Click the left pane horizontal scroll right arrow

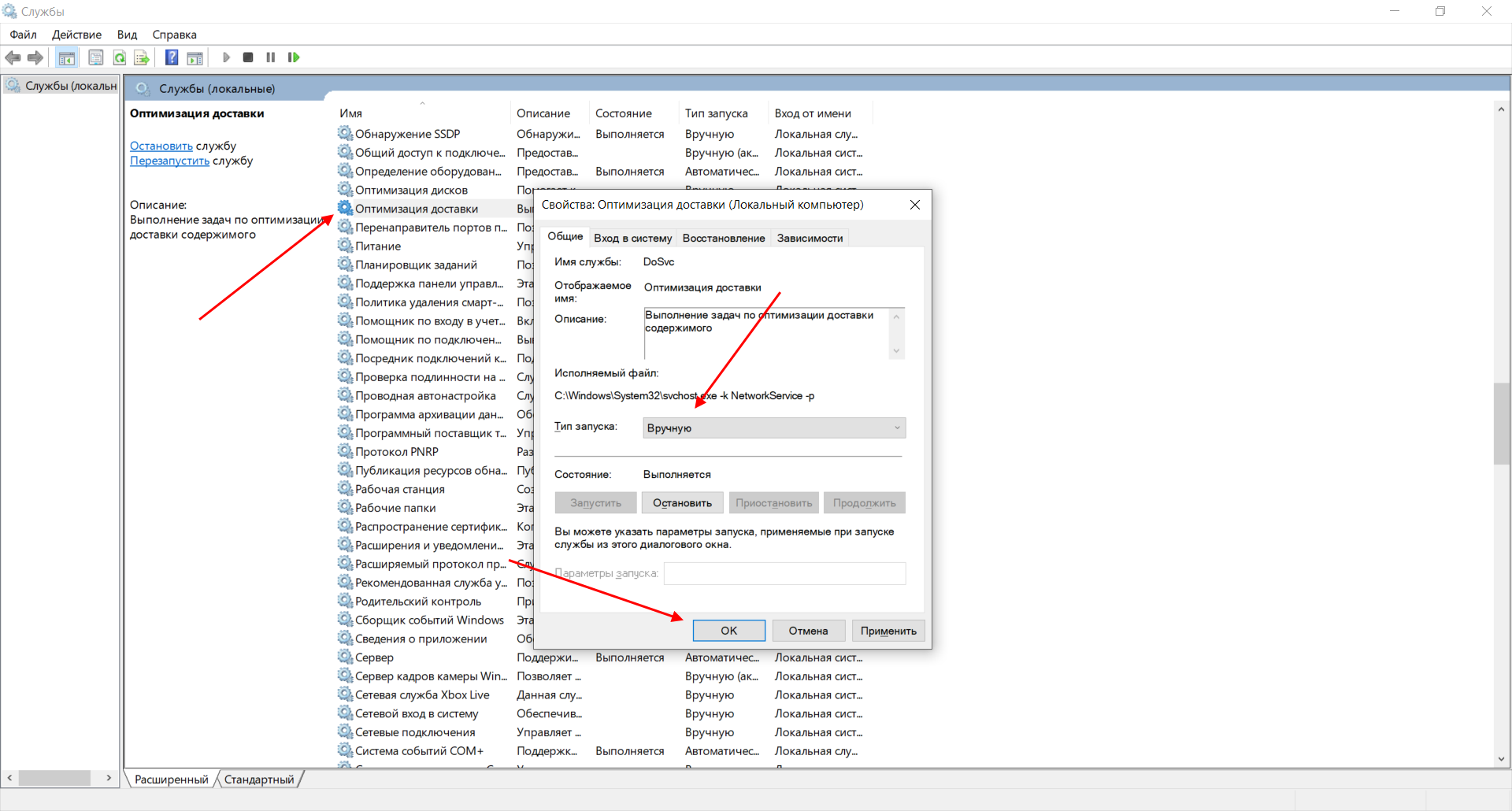109,778
